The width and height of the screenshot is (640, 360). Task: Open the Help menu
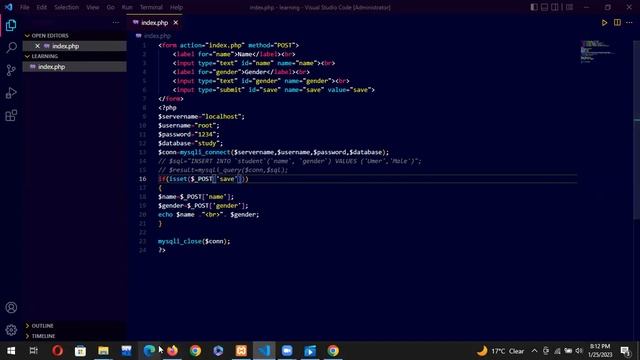(x=176, y=7)
